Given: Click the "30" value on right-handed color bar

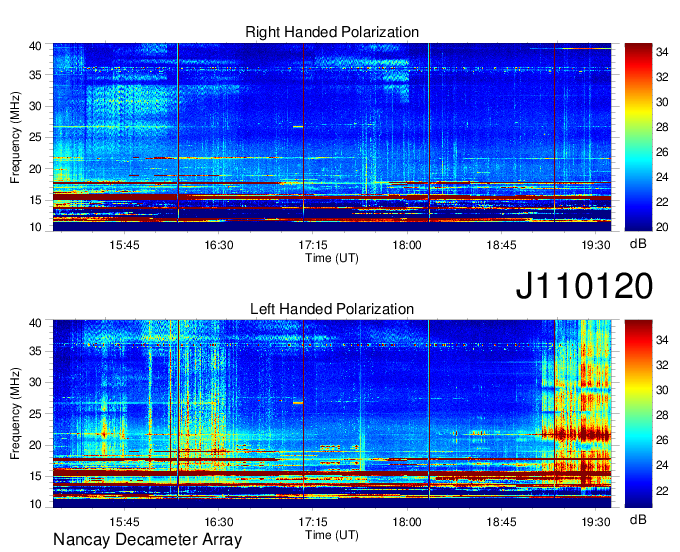Looking at the screenshot, I should (662, 102).
